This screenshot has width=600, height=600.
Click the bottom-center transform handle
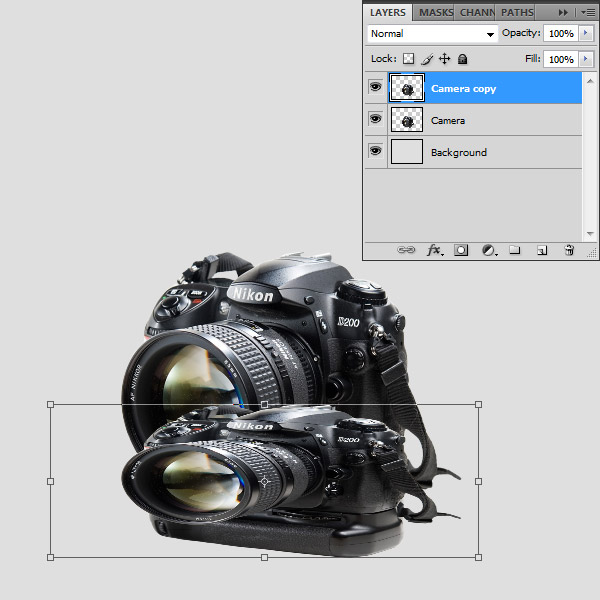pyautogui.click(x=264, y=558)
